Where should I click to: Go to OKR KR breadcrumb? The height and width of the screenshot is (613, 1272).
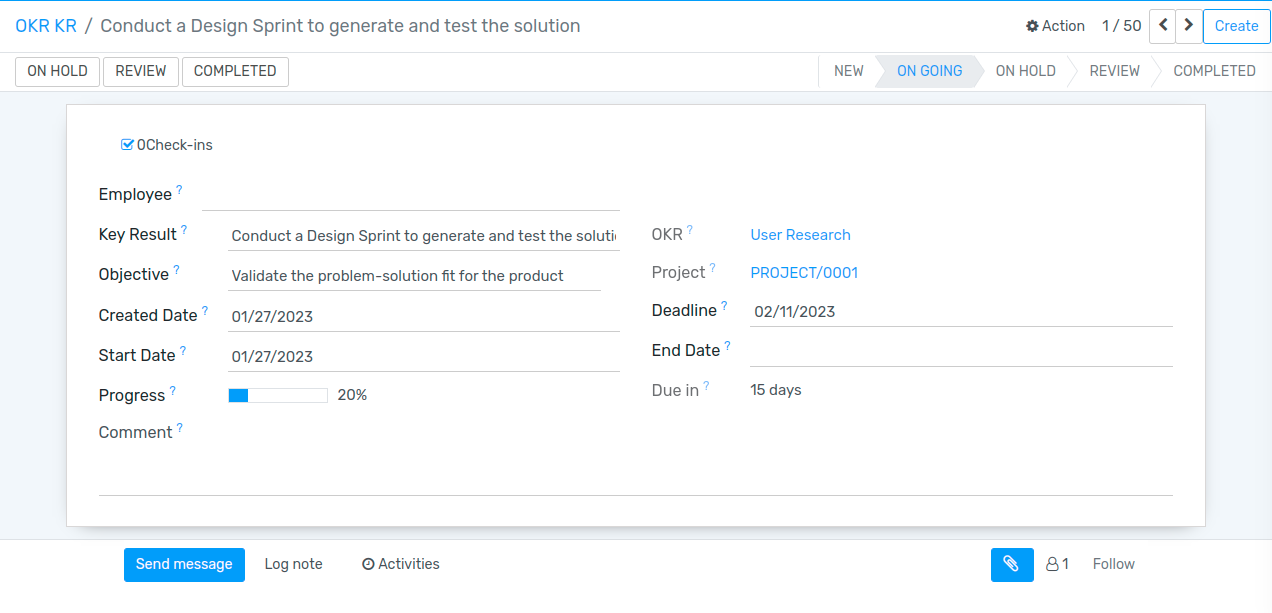[x=46, y=26]
